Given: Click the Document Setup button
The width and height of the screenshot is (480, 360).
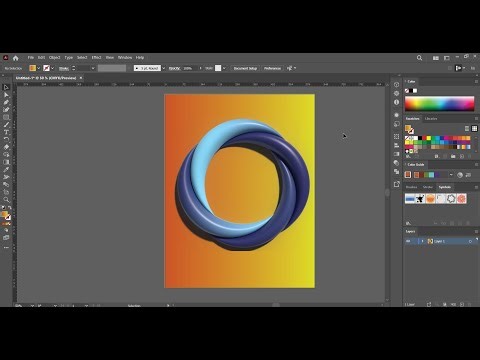Looking at the screenshot, I should tap(245, 68).
